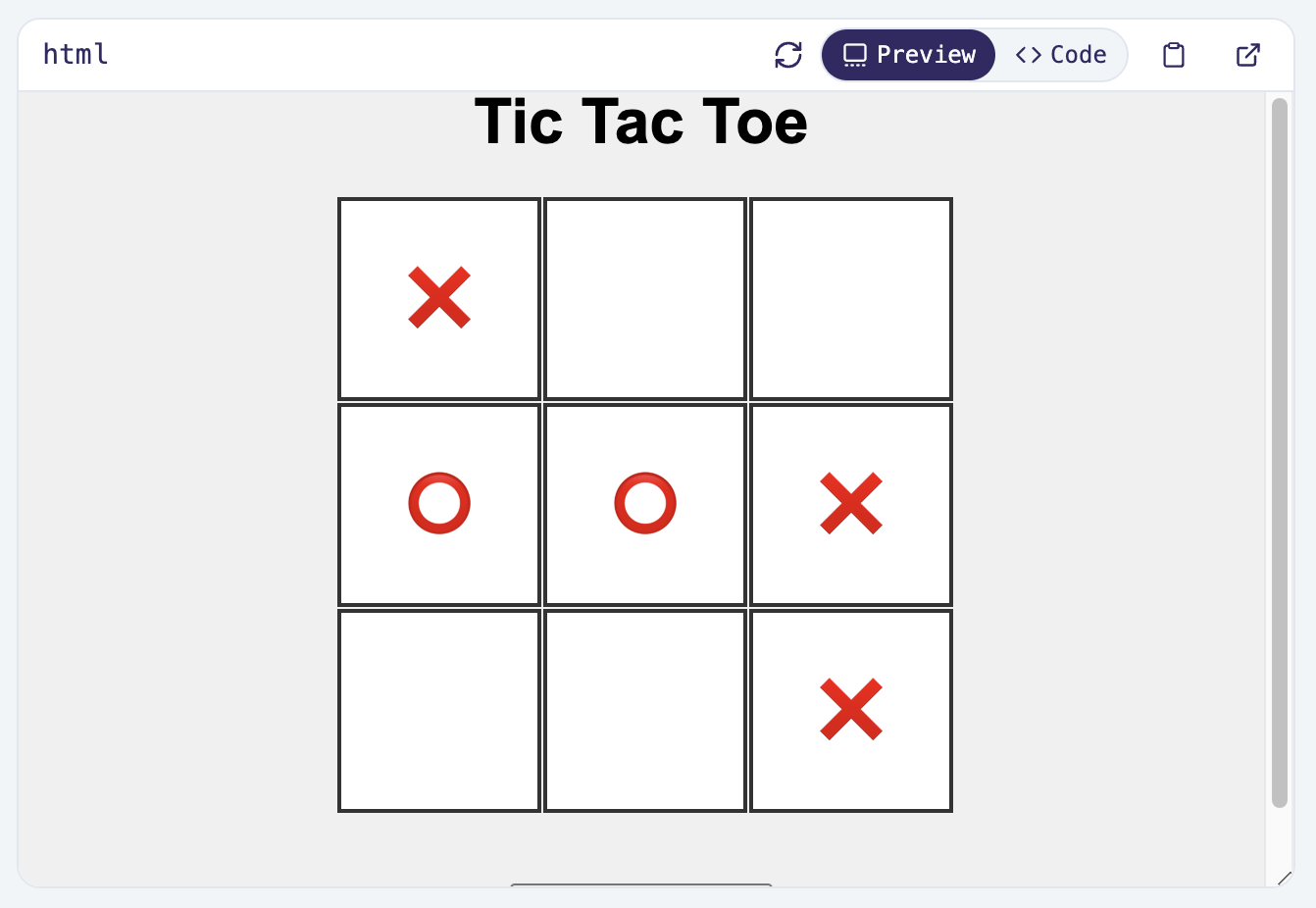Image resolution: width=1316 pixels, height=908 pixels.
Task: Click the Tic Tac Toe heading
Action: click(x=640, y=123)
